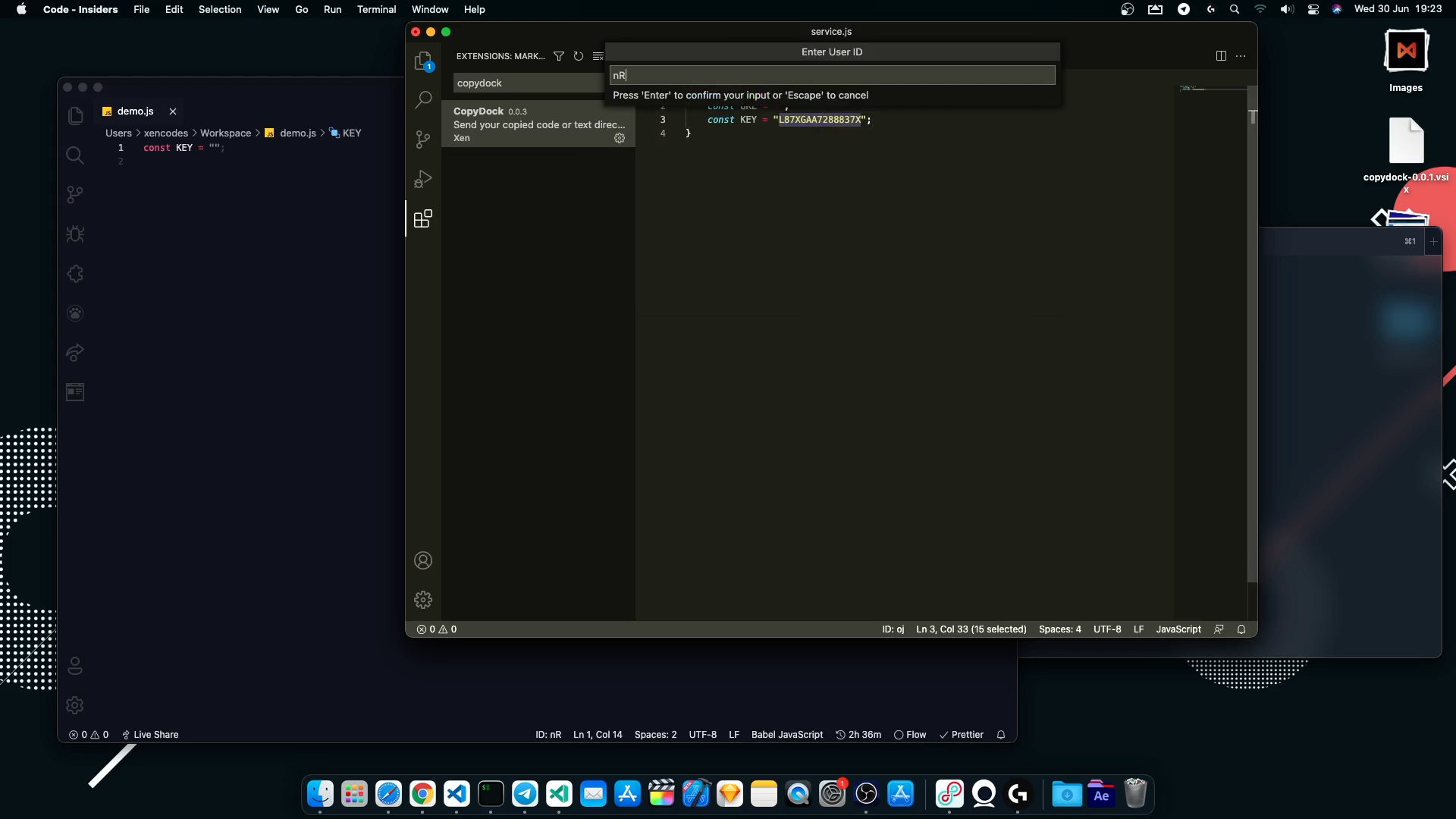Click the CopyDock extension entry
This screenshot has height=819, width=1456.
coord(538,124)
